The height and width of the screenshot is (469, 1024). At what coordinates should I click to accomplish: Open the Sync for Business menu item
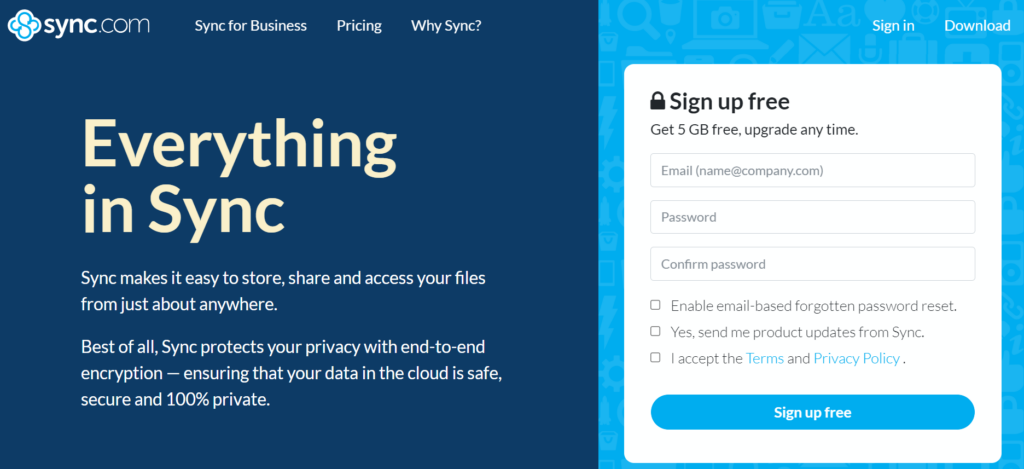[251, 25]
